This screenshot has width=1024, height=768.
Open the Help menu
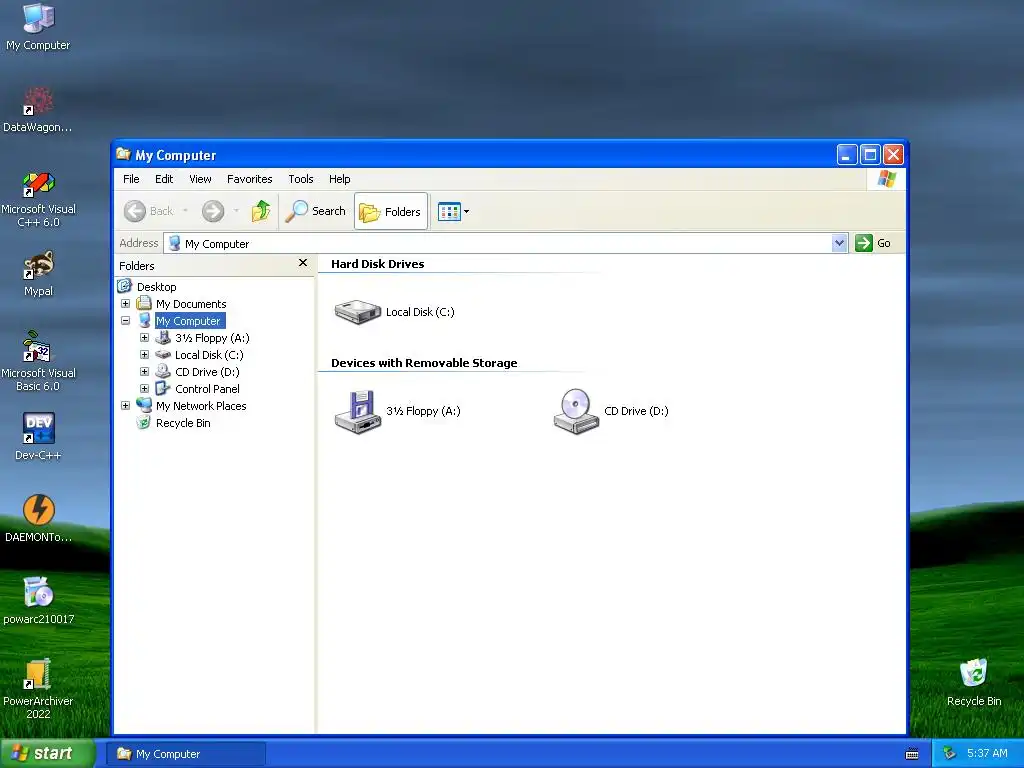tap(340, 179)
